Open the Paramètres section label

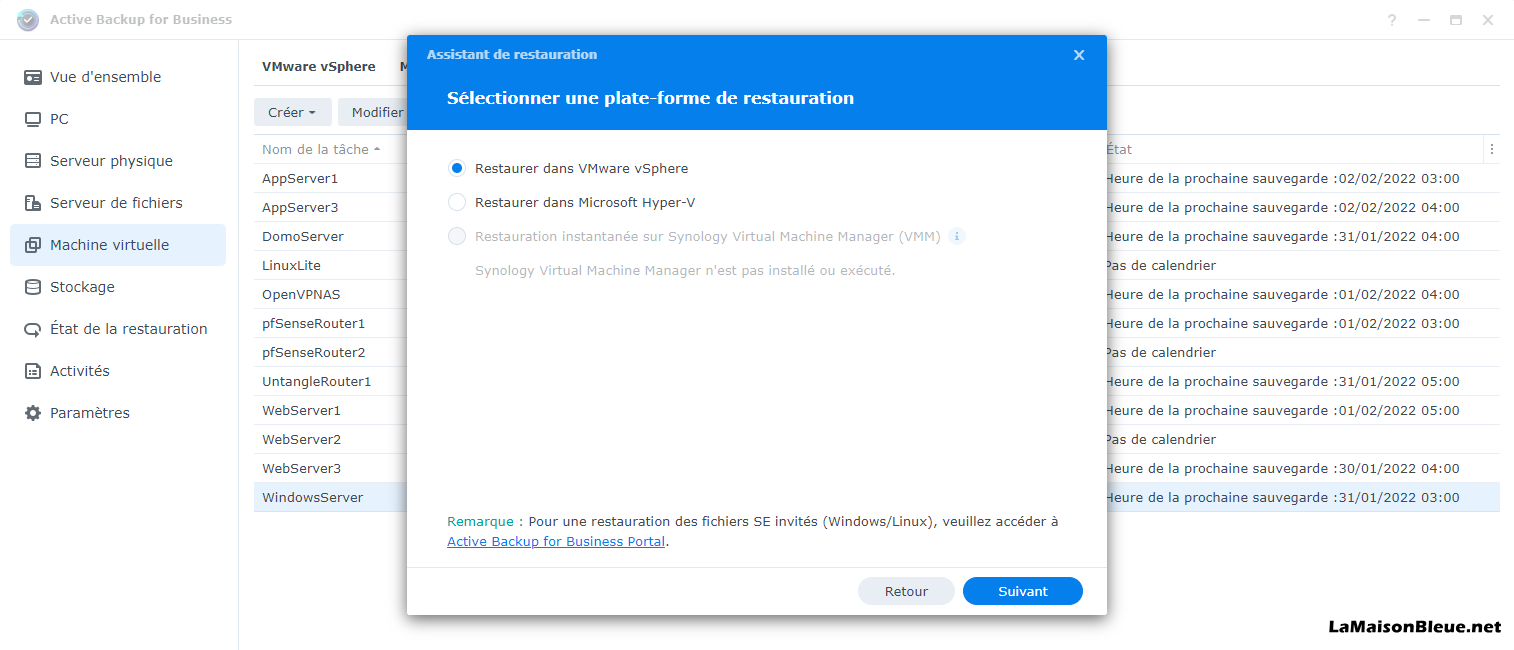click(90, 413)
